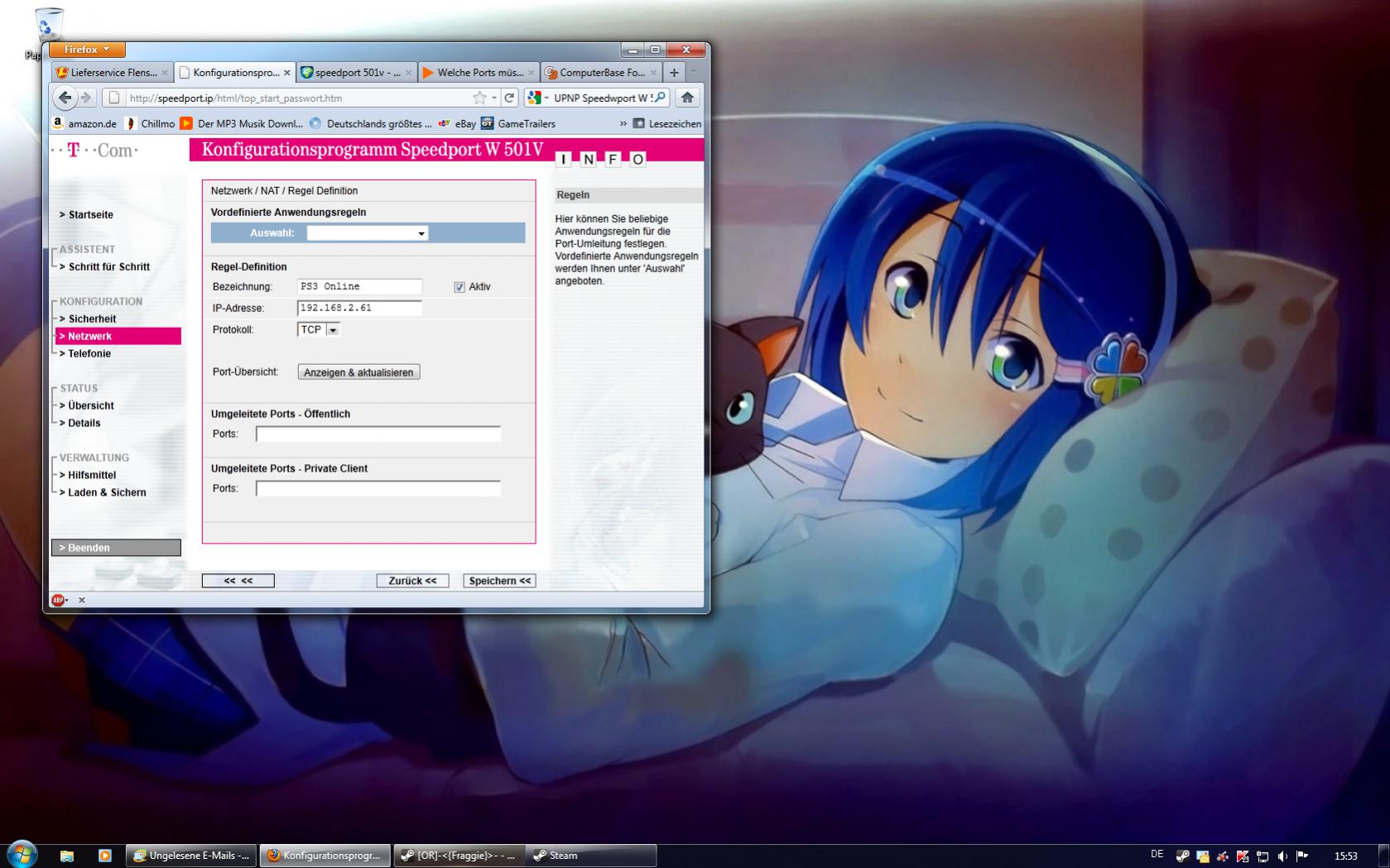Reload the current page
1390x868 pixels.
coord(510,98)
